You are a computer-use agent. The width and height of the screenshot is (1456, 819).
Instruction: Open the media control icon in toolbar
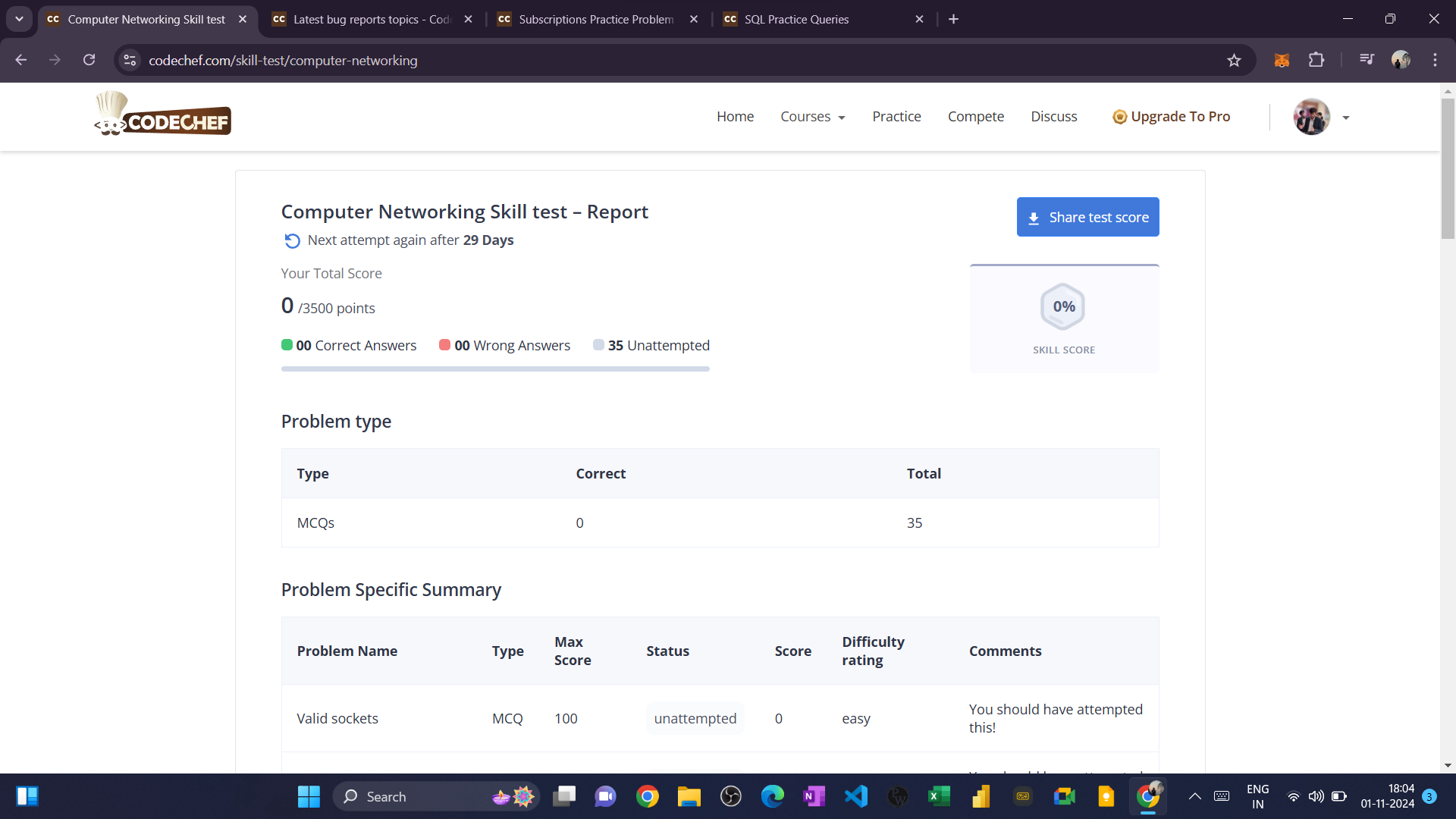click(x=1367, y=59)
